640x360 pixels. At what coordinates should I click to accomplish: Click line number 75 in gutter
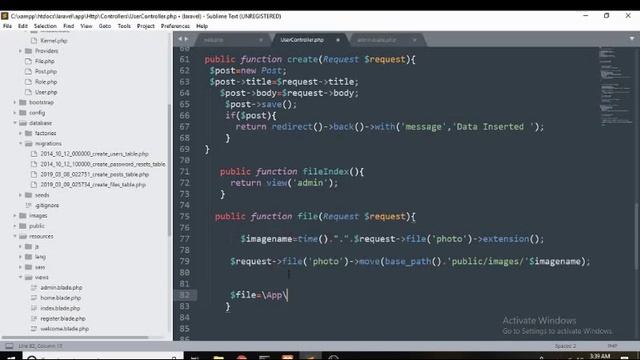[x=184, y=216]
